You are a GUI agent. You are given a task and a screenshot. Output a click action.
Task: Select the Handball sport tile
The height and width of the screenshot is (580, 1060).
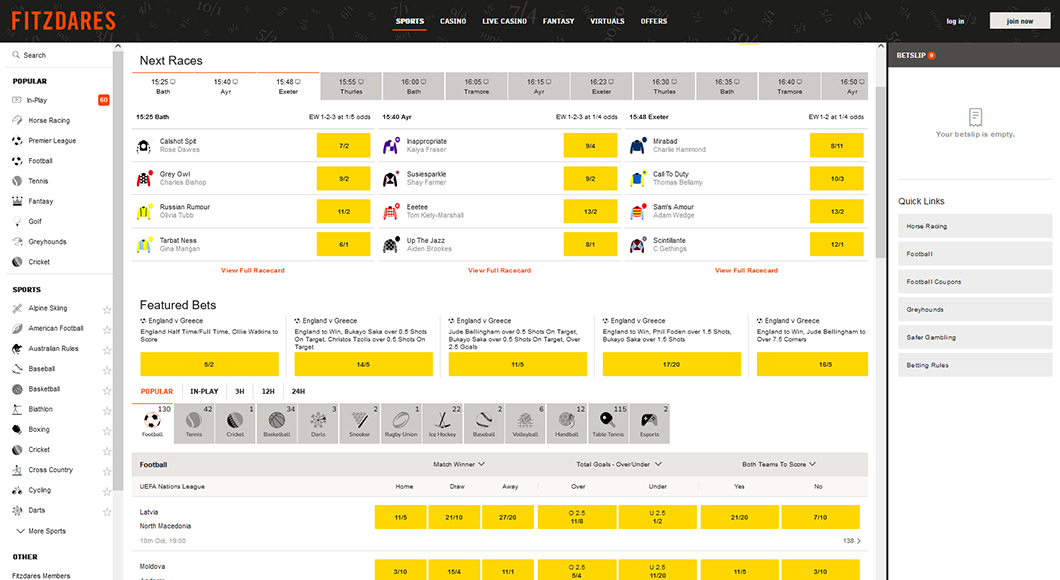pos(567,423)
